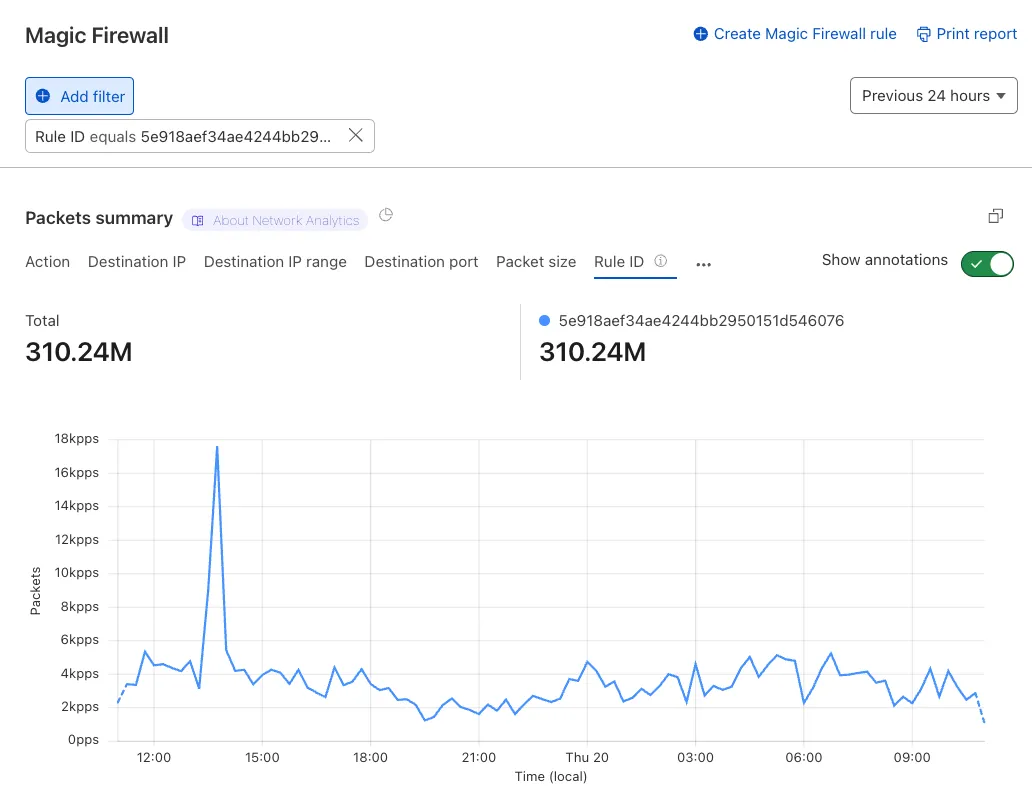Click the blue legend dot for rule 5e918aef
1032x801 pixels.
pos(545,321)
